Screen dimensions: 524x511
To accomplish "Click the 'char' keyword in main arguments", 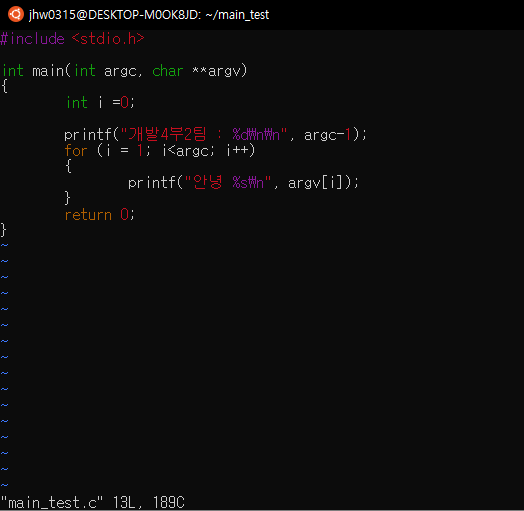I will click(x=168, y=71).
